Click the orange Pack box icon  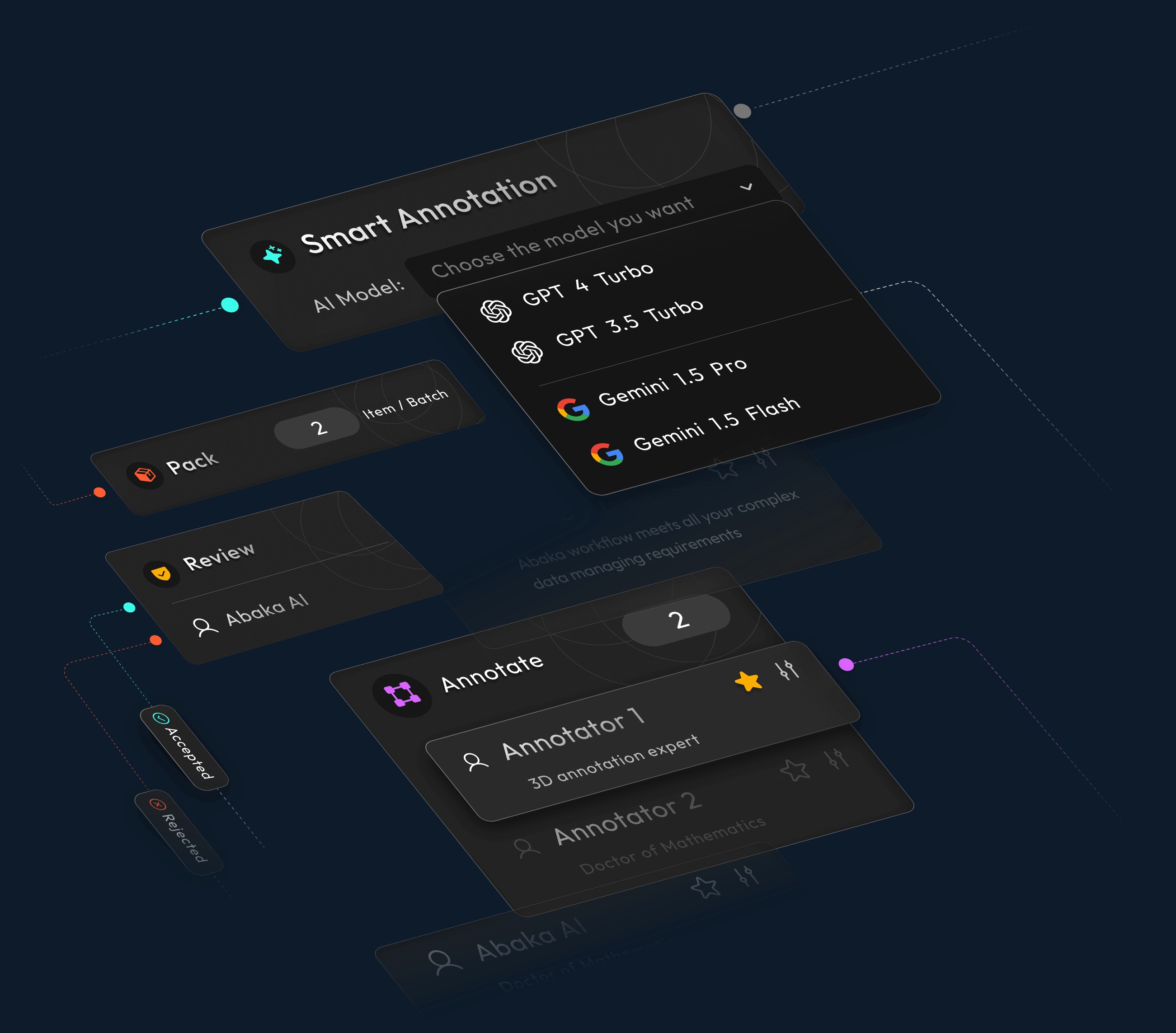145,475
